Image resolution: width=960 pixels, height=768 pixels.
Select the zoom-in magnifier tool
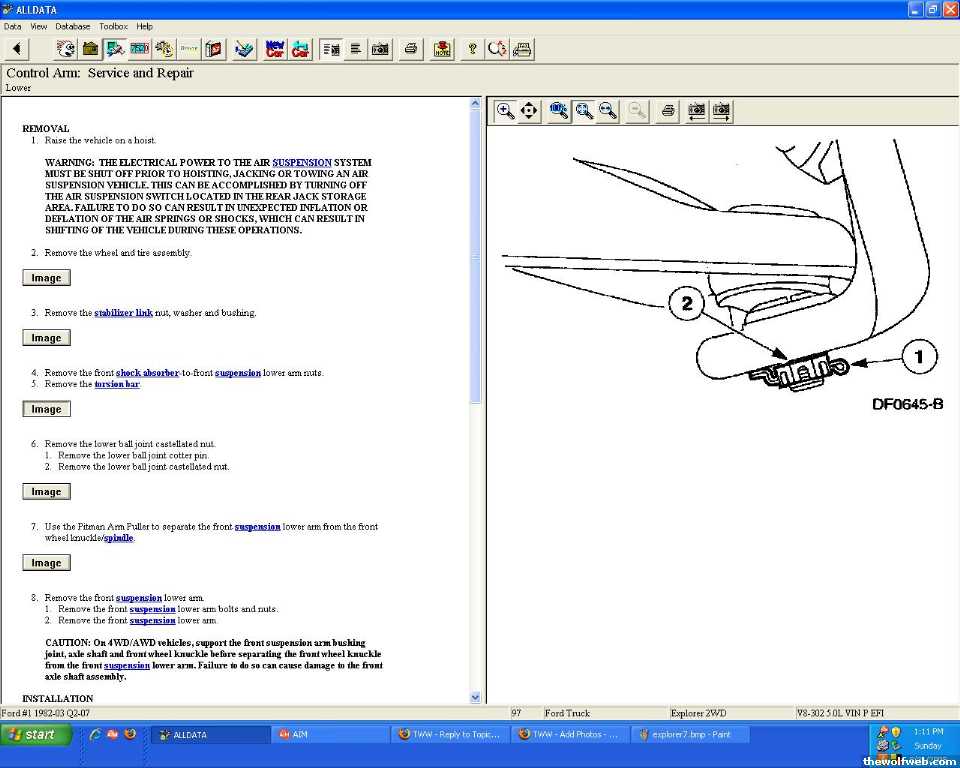point(505,111)
